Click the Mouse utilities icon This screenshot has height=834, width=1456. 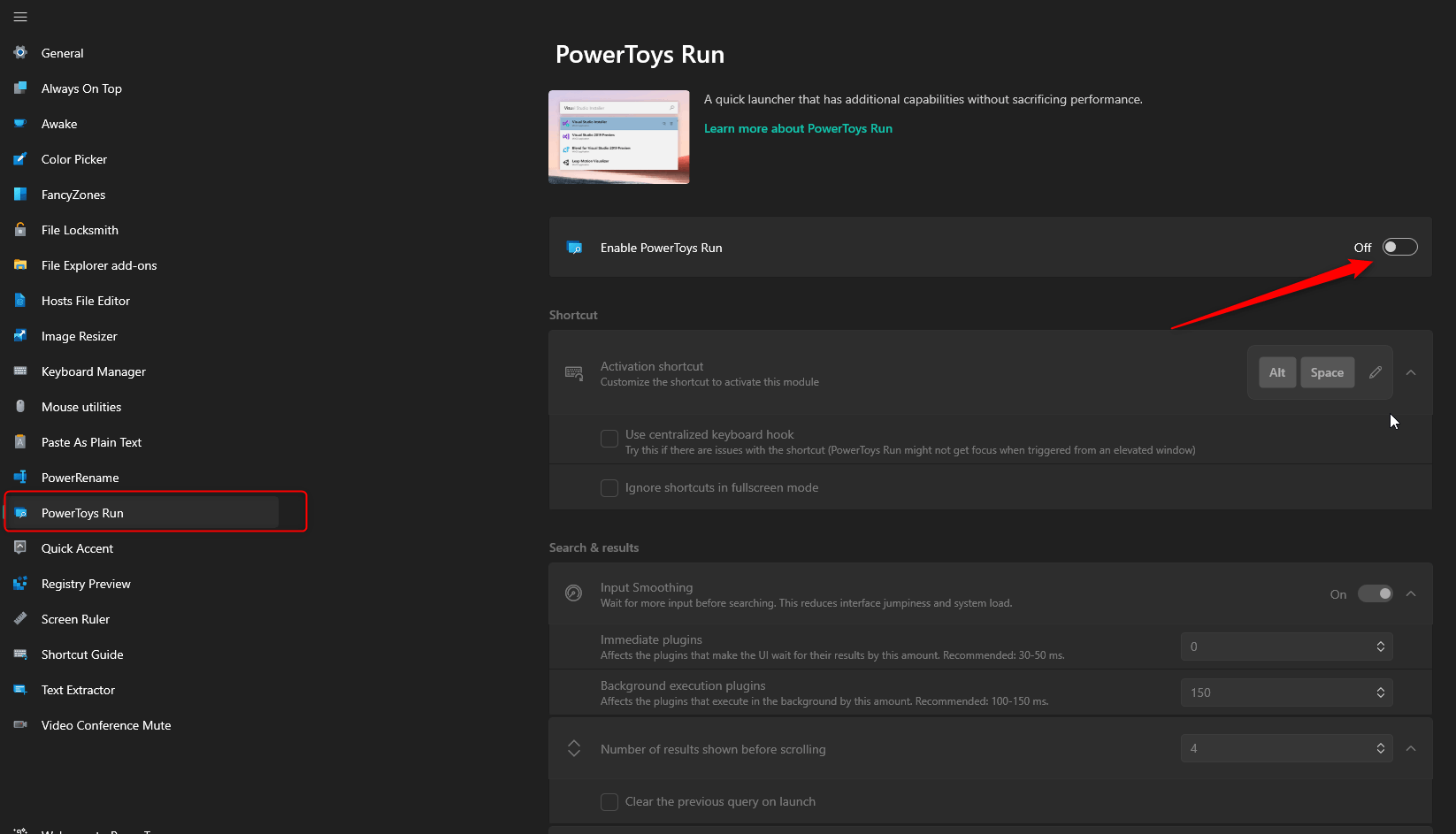click(x=20, y=406)
